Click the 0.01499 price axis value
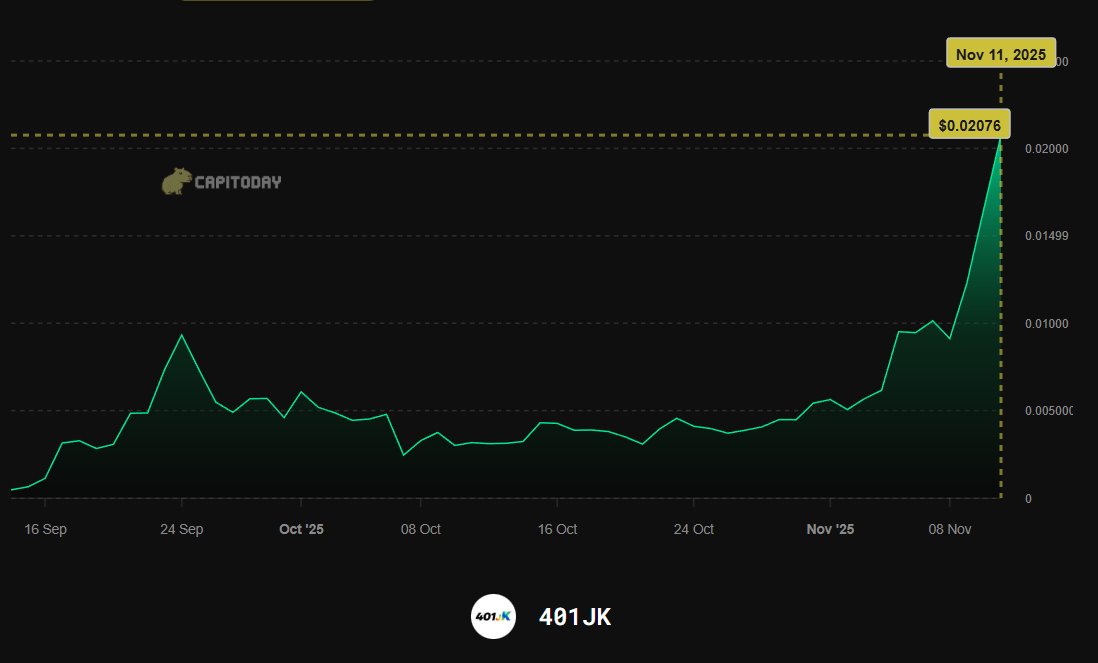Screen dimensions: 1098x663 (x=1047, y=236)
